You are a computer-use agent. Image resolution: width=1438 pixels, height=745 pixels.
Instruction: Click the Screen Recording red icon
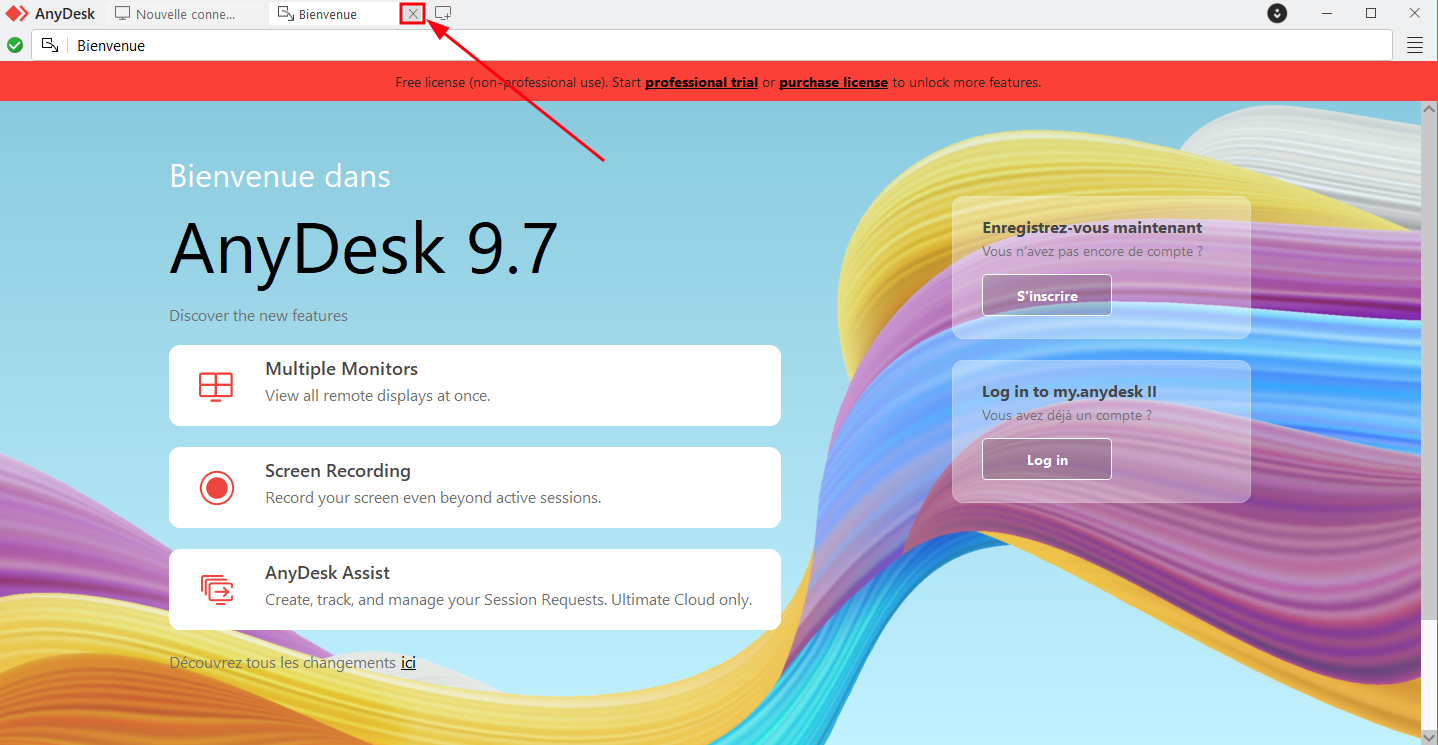tap(216, 488)
